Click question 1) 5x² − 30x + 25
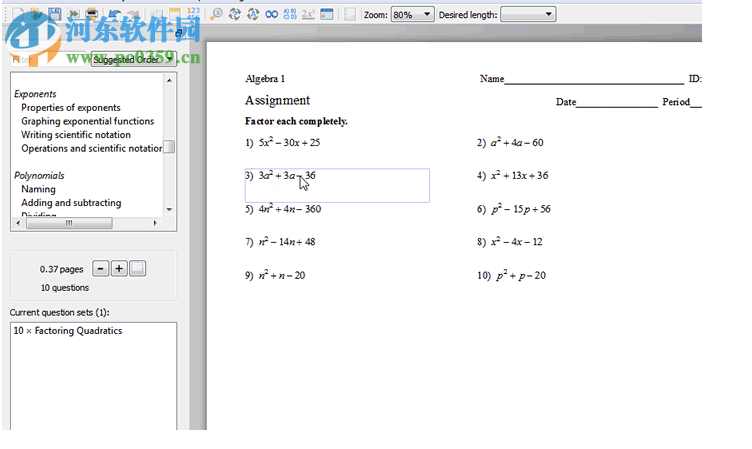752x449 pixels. pyautogui.click(x=282, y=142)
